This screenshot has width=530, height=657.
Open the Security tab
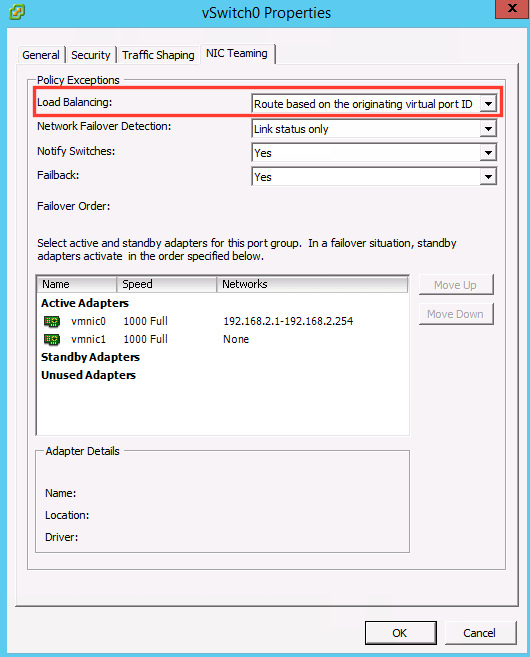(x=90, y=55)
